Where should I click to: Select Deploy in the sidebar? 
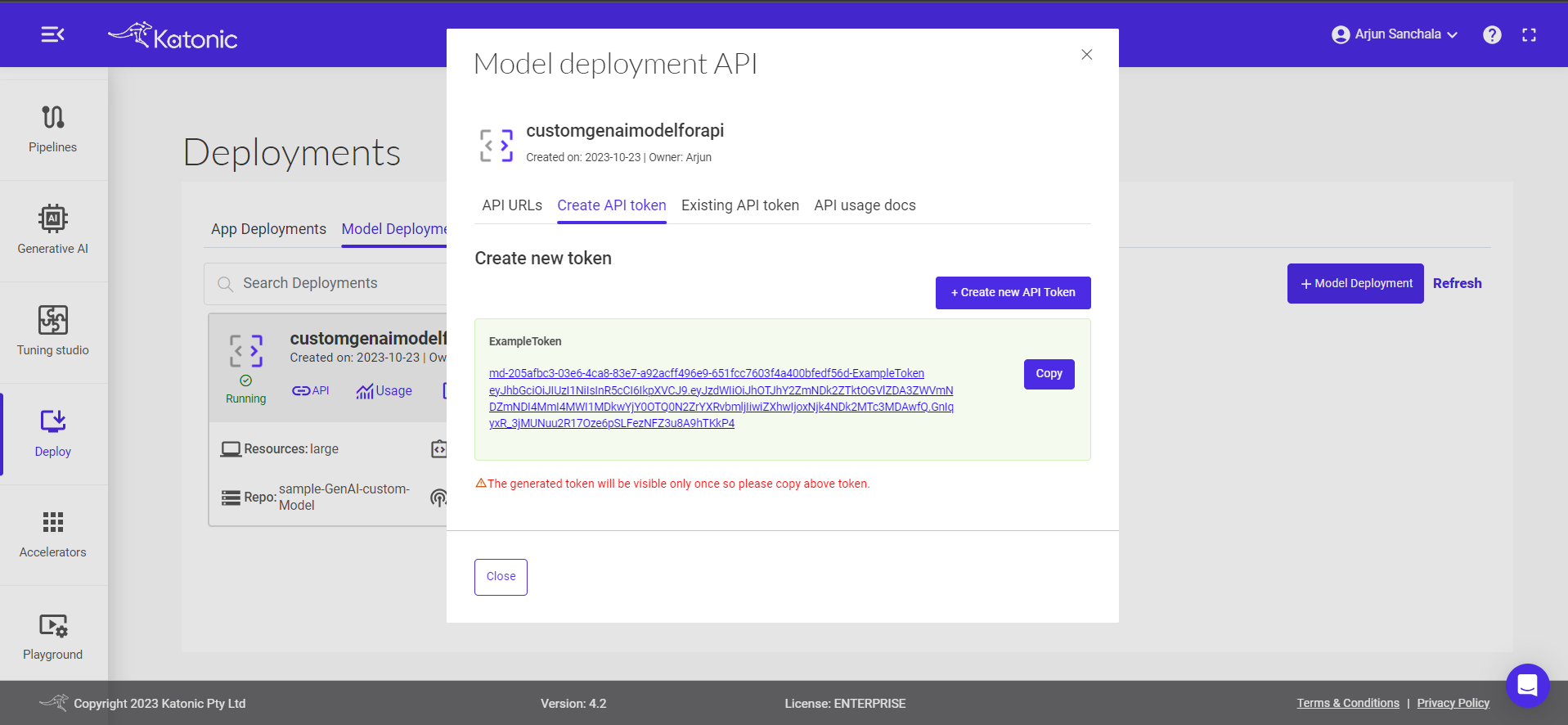53,434
